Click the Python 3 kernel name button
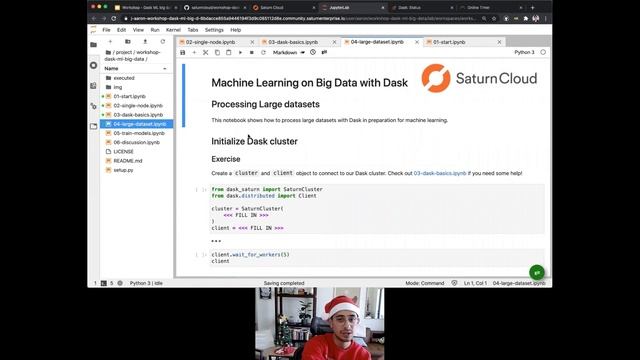 coord(524,52)
